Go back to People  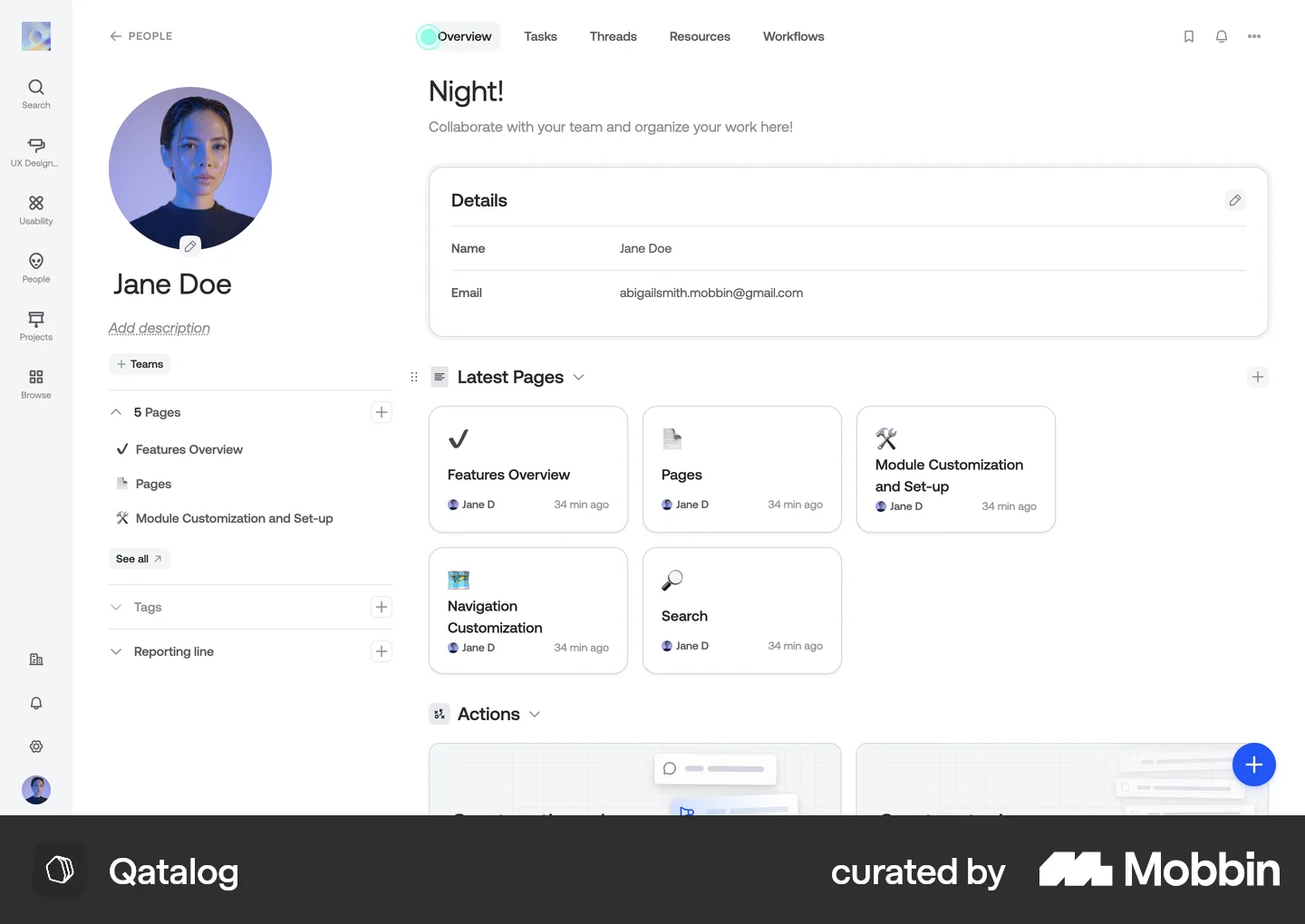click(x=140, y=36)
